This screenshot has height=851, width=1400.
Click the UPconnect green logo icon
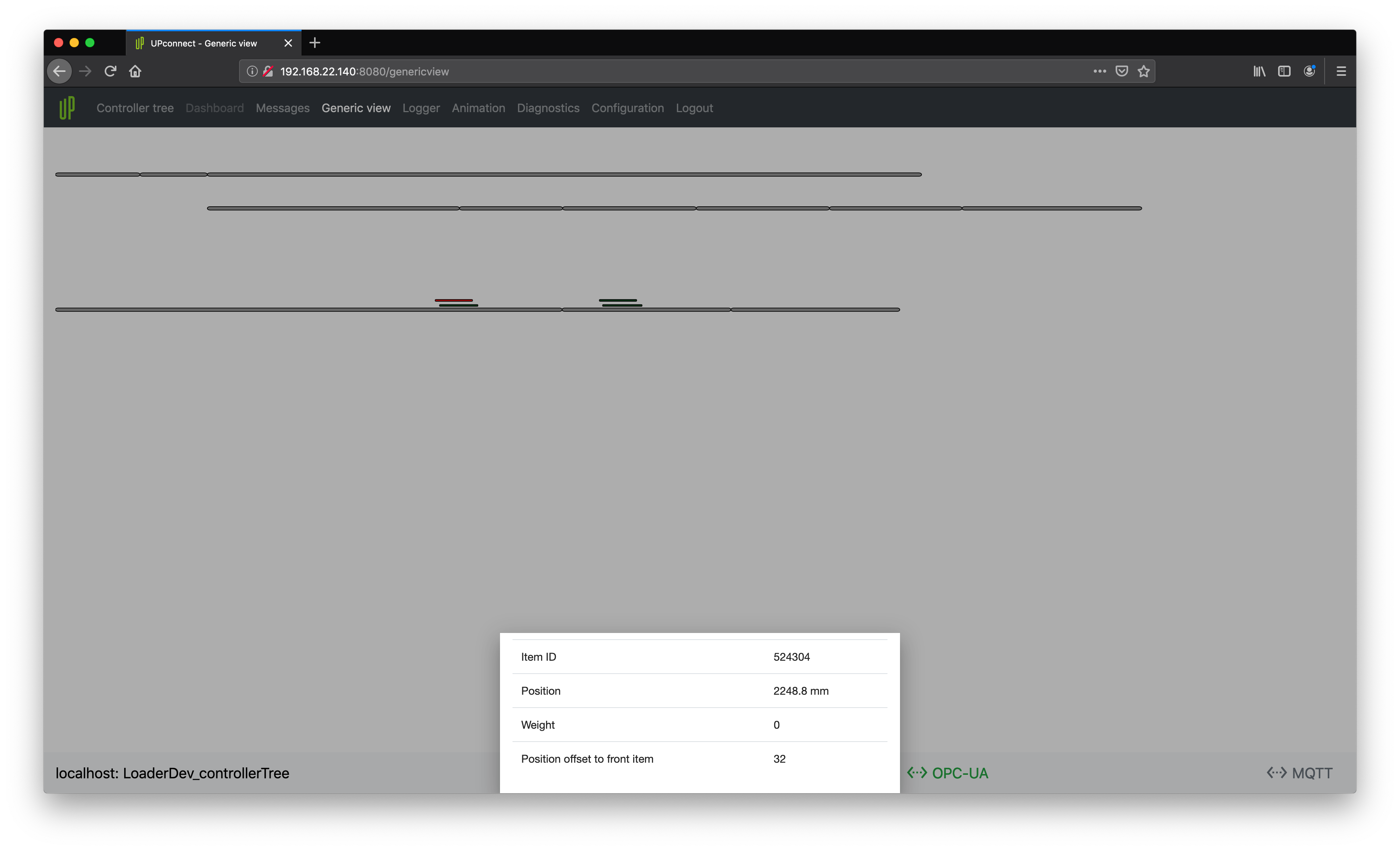tap(67, 108)
